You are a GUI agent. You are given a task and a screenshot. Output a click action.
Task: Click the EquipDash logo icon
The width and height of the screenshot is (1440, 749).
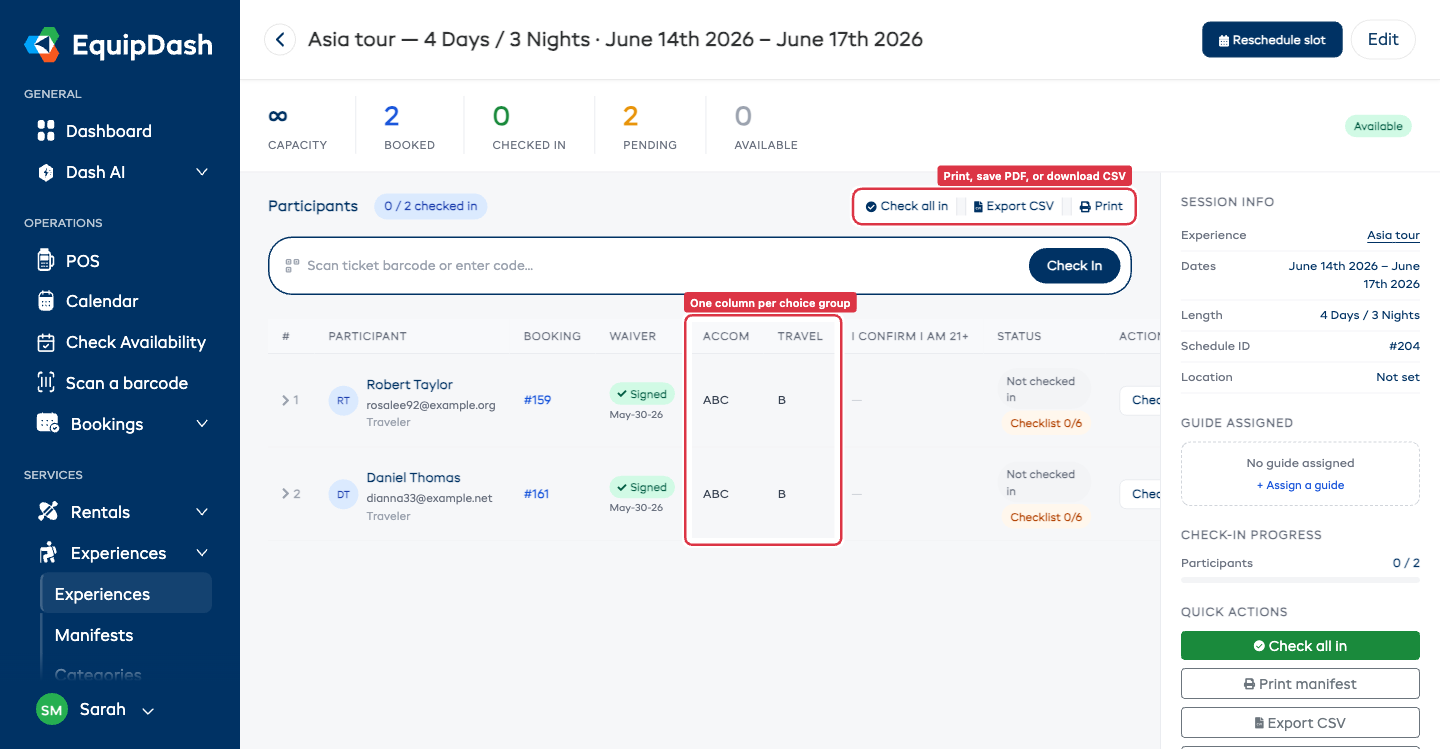[x=43, y=44]
